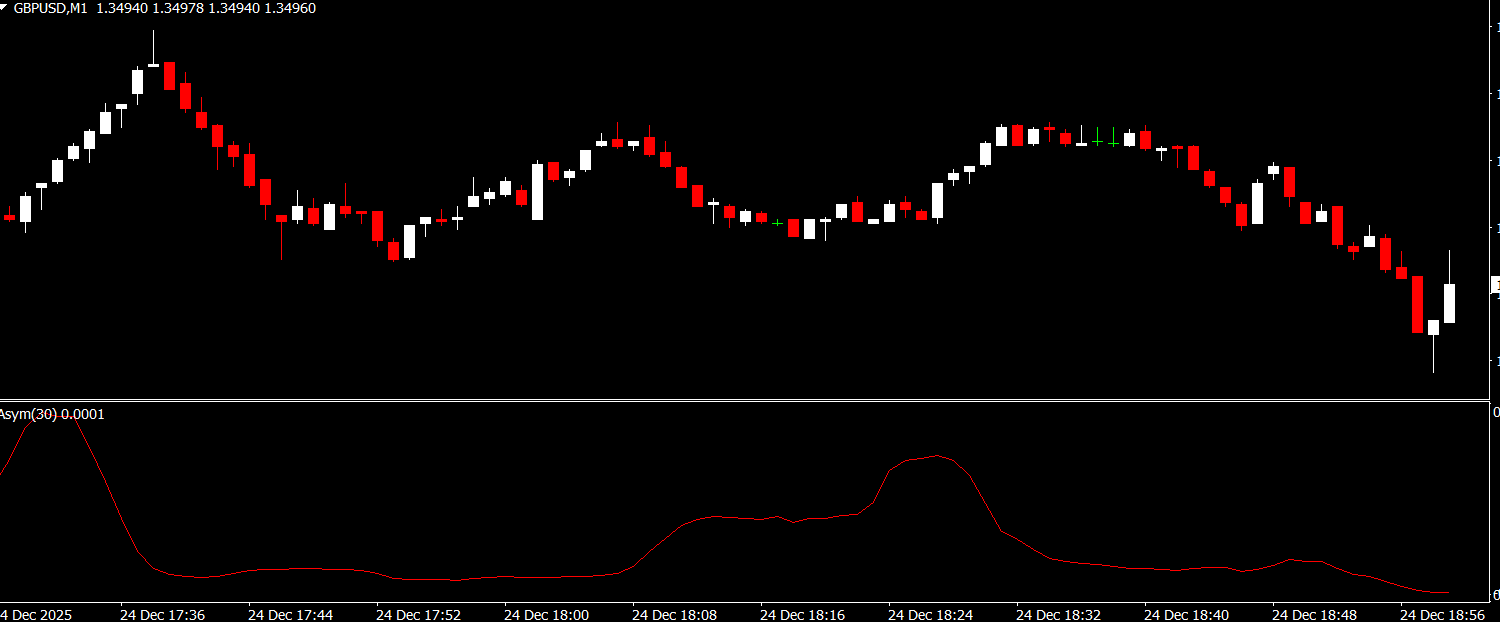Click the highest candle wick near 17:36
Image resolution: width=1500 pixels, height=622 pixels.
pos(153,45)
